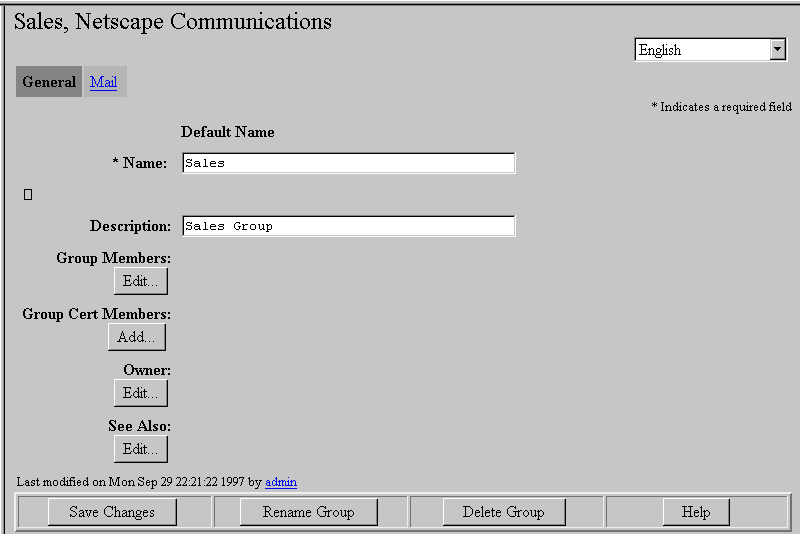The width and height of the screenshot is (800, 534).
Task: Click the Owner label
Action: coord(147,370)
